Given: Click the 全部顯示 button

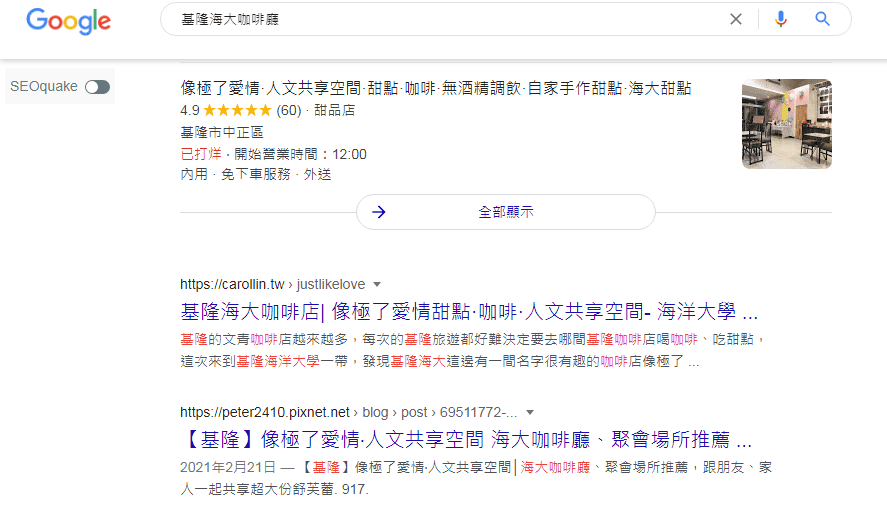Looking at the screenshot, I should [506, 212].
